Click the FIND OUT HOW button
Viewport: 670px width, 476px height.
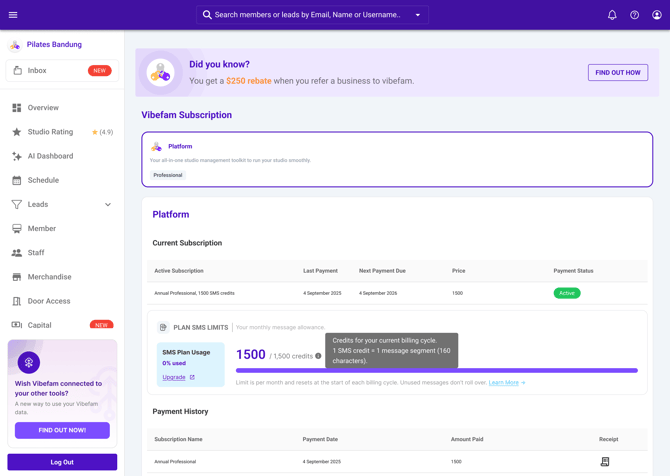point(618,73)
